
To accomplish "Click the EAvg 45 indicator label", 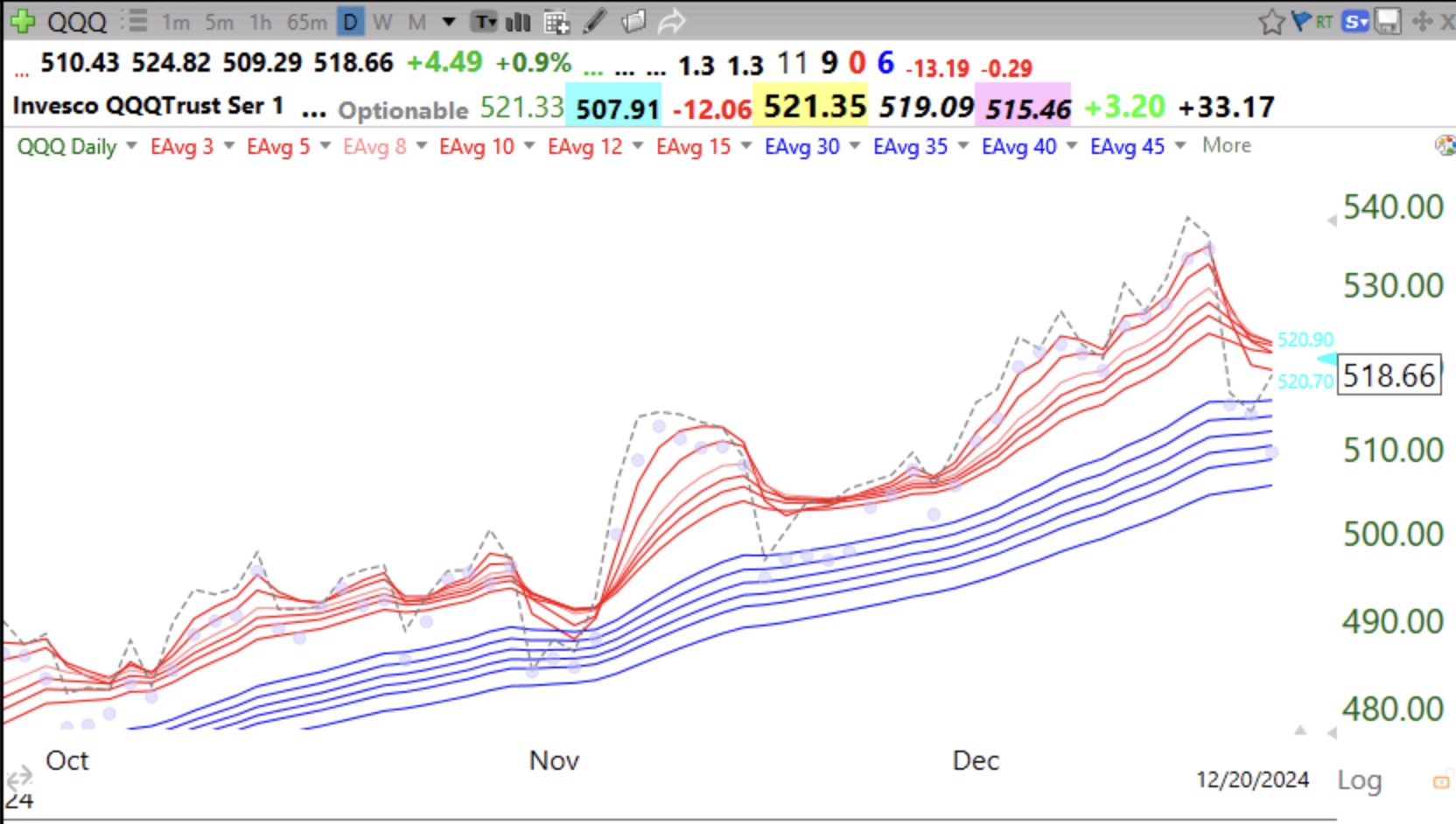I will (x=1128, y=146).
